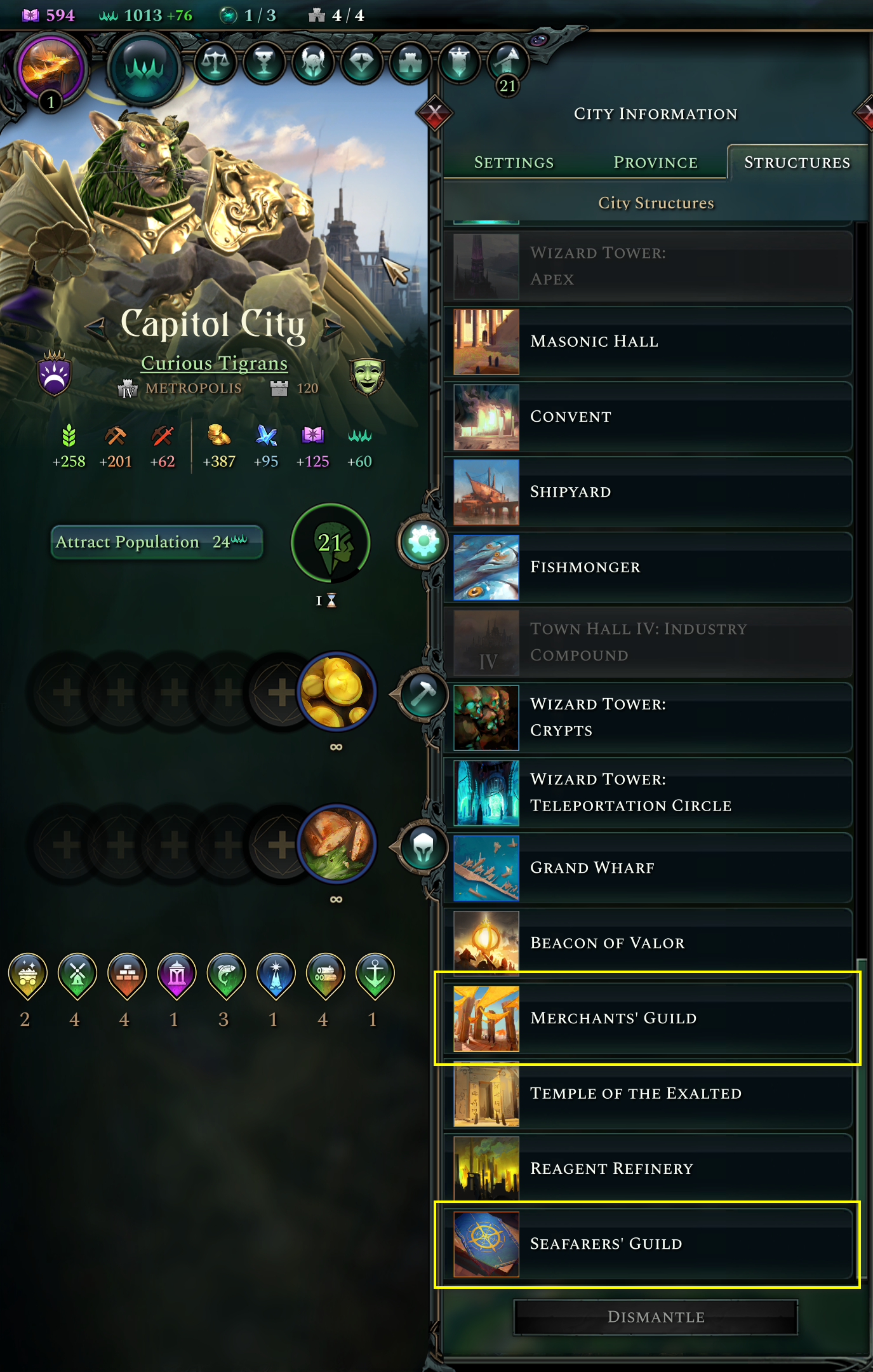Switch to the Settings tab

pyautogui.click(x=514, y=163)
